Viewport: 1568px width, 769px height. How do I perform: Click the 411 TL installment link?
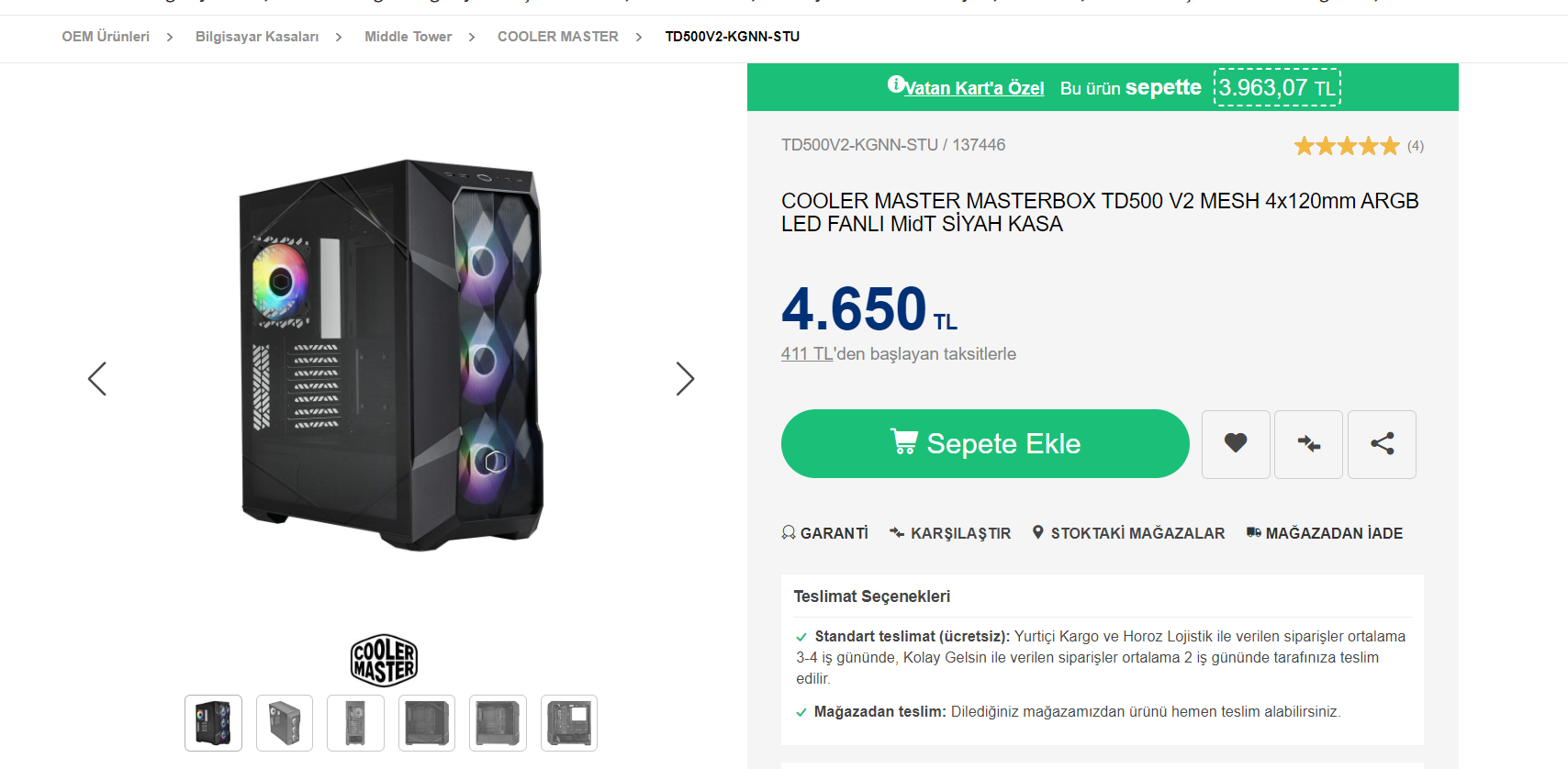pos(807,354)
